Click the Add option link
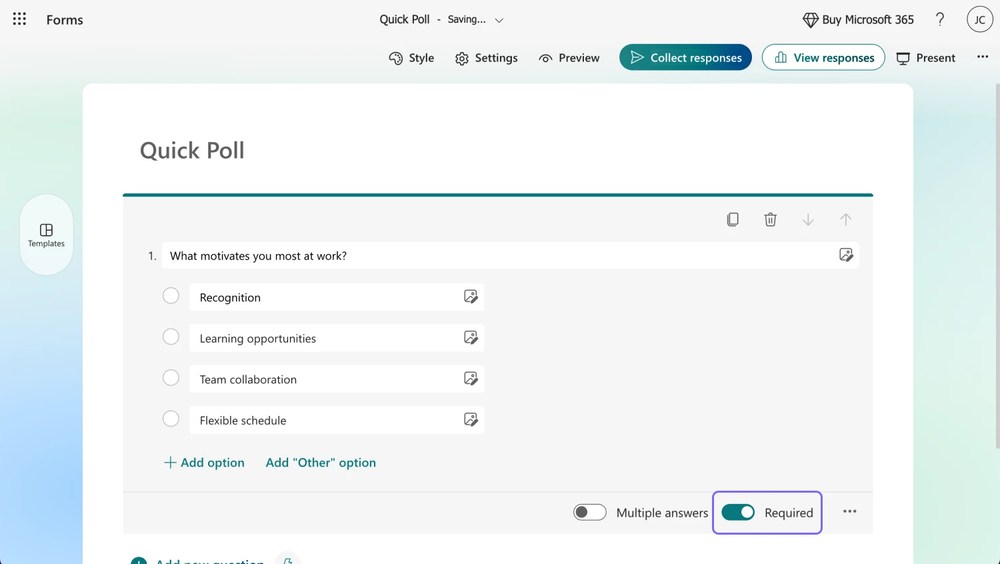1000x564 pixels. pyautogui.click(x=204, y=462)
